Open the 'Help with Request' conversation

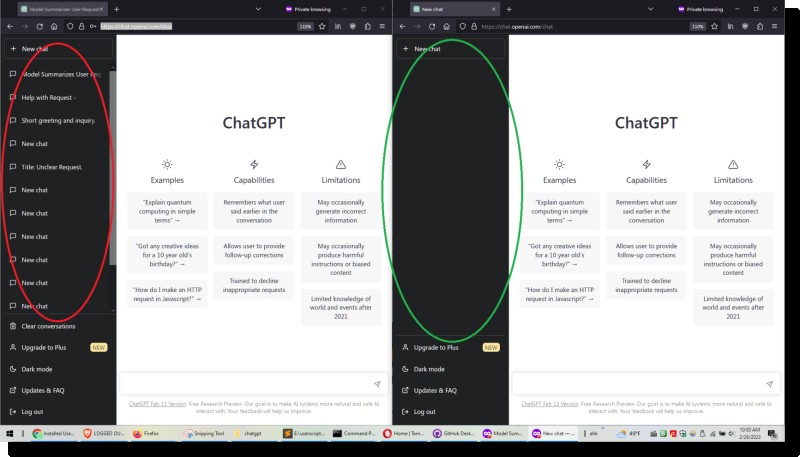coord(56,97)
